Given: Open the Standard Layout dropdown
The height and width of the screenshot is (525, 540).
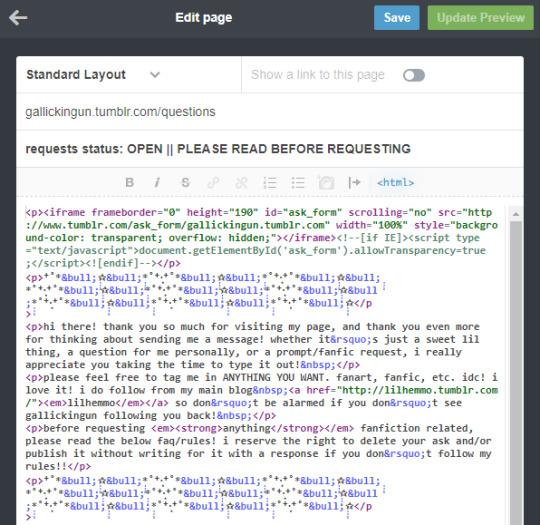Looking at the screenshot, I should click(x=93, y=75).
